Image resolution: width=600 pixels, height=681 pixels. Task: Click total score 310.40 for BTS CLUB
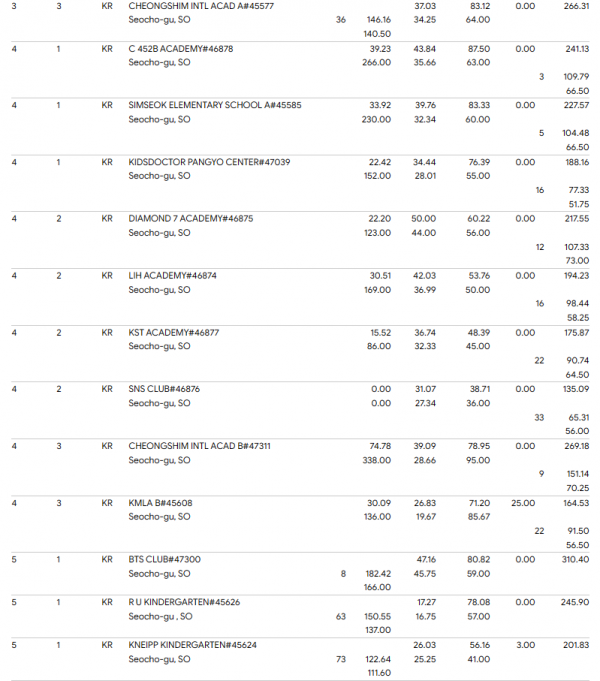[575, 559]
